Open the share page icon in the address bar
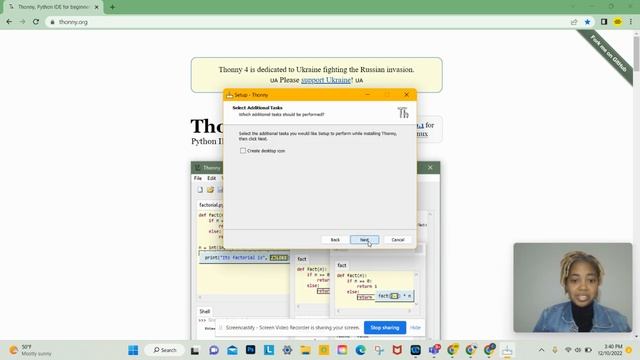 [x=574, y=22]
